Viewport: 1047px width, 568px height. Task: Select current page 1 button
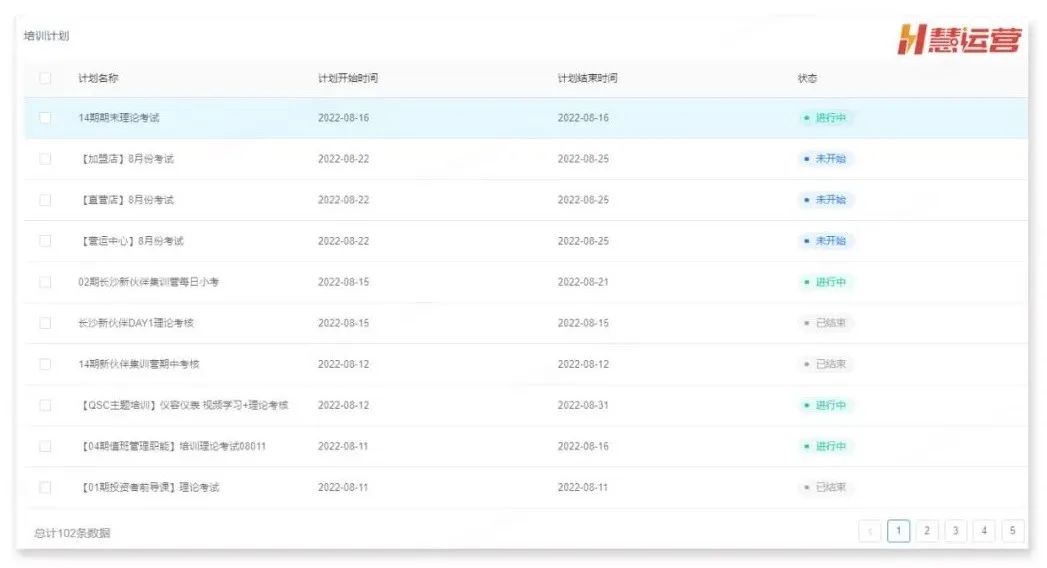[x=898, y=532]
